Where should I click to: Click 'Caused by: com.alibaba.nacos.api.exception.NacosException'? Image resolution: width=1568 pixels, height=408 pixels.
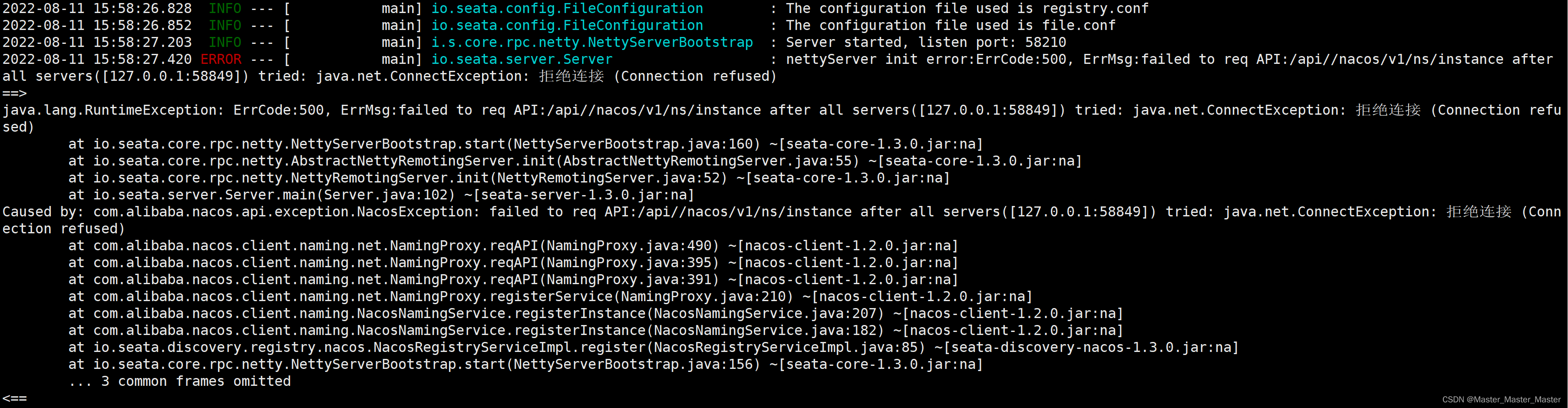point(237,212)
